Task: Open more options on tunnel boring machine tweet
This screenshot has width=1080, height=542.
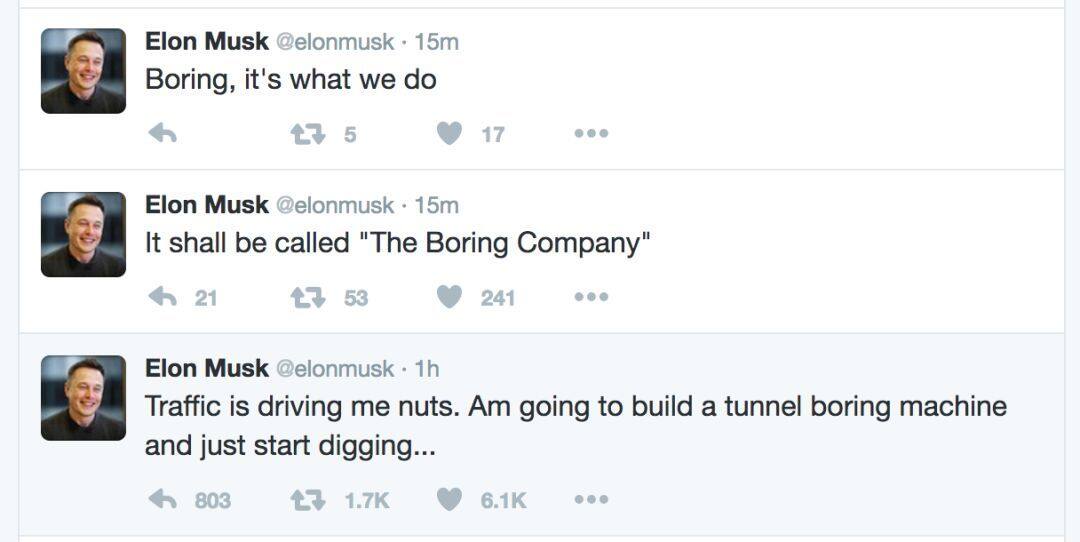Action: coord(591,499)
